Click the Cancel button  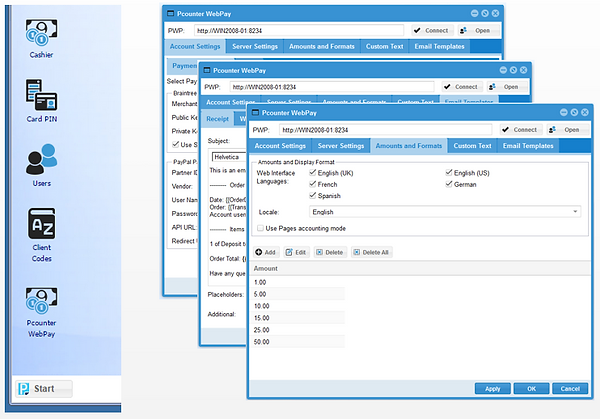(570, 388)
